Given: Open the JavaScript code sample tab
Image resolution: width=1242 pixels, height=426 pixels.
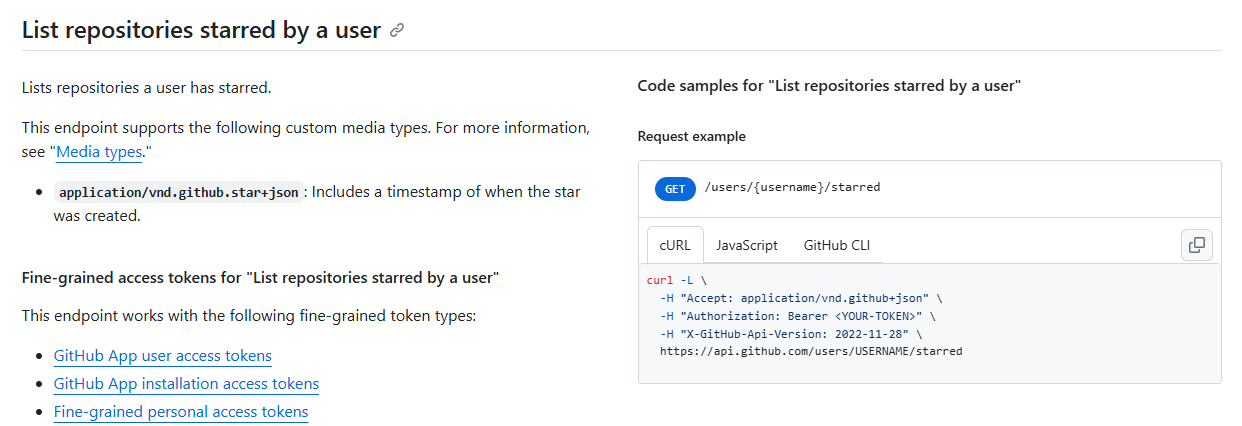Looking at the screenshot, I should (746, 245).
